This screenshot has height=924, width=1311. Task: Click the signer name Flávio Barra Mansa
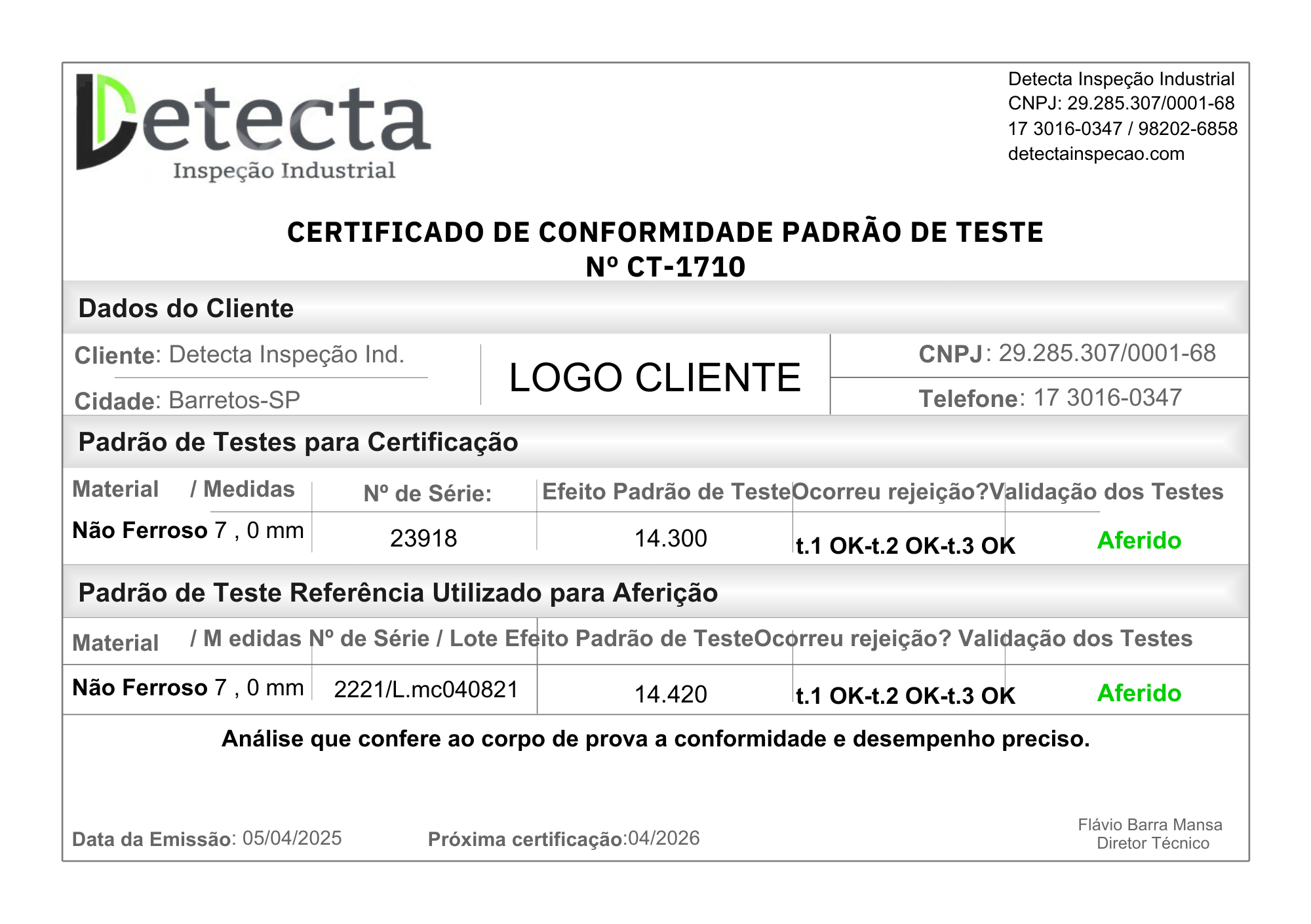point(1150,825)
